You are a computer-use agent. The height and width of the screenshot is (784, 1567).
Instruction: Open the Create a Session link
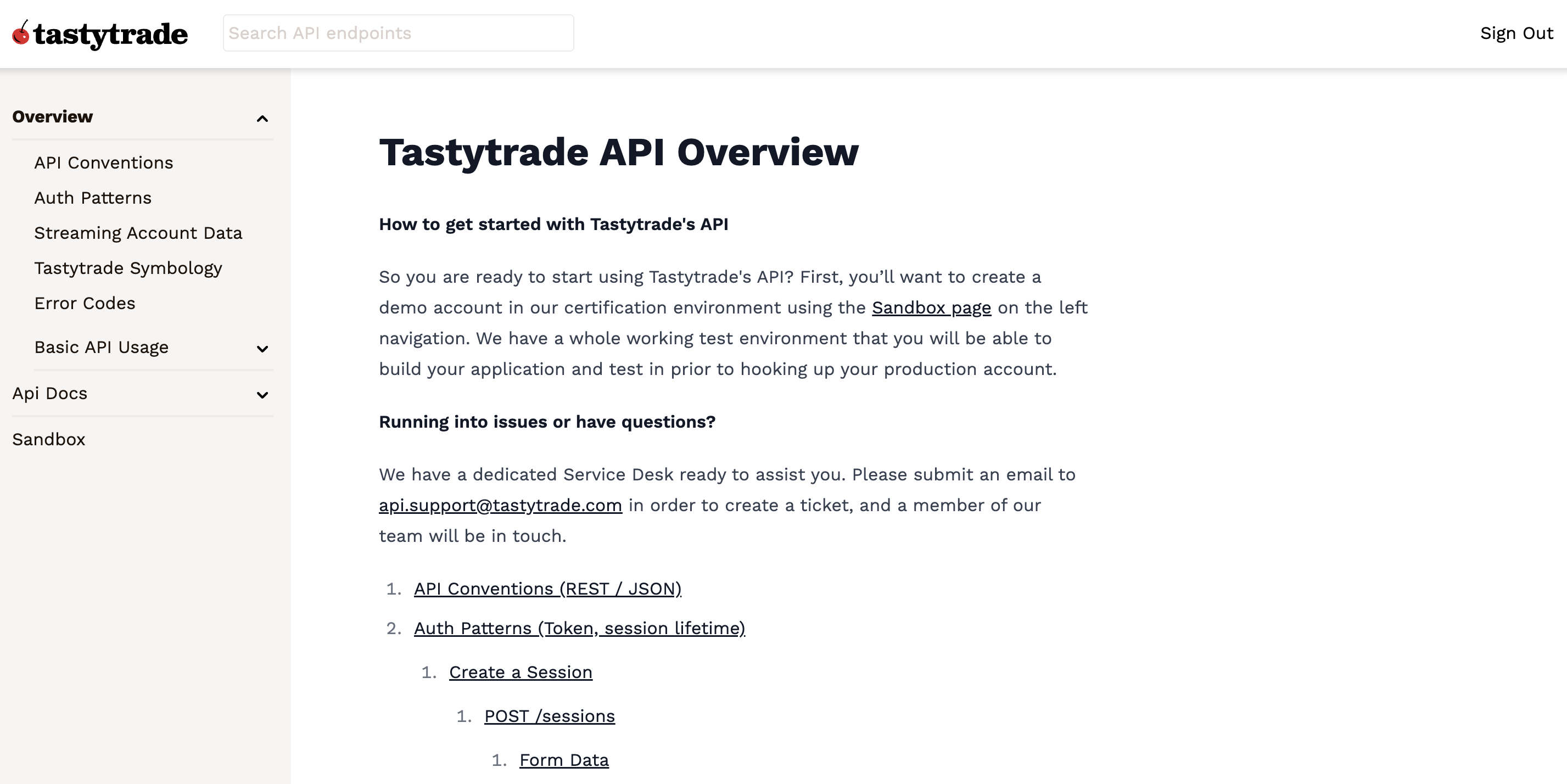[521, 672]
